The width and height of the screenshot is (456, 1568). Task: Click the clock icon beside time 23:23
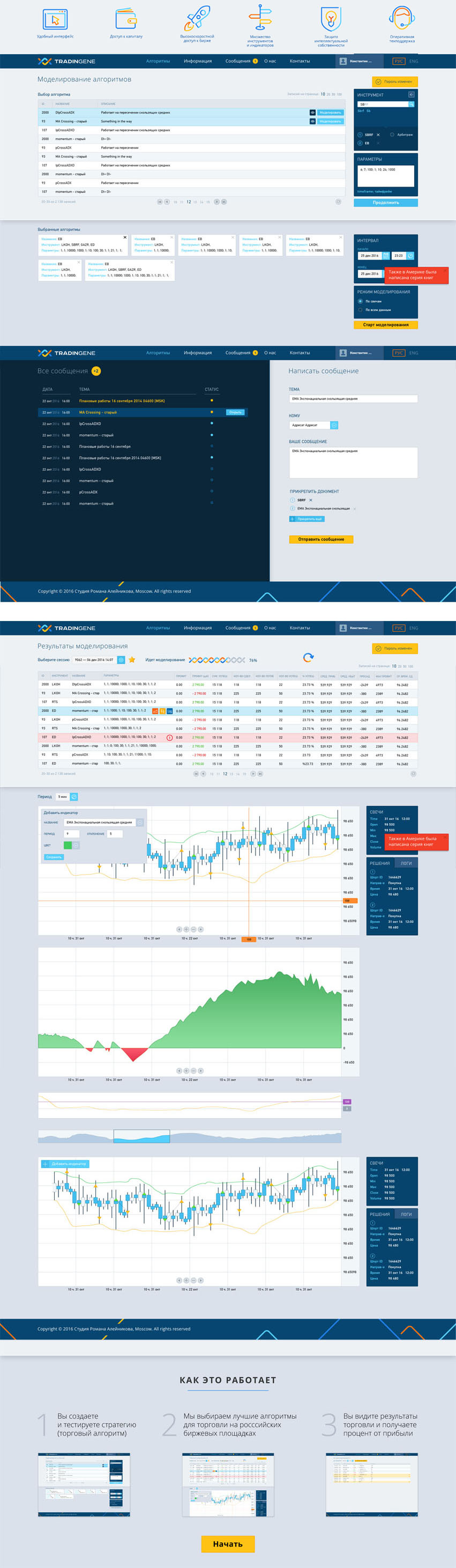point(410,256)
